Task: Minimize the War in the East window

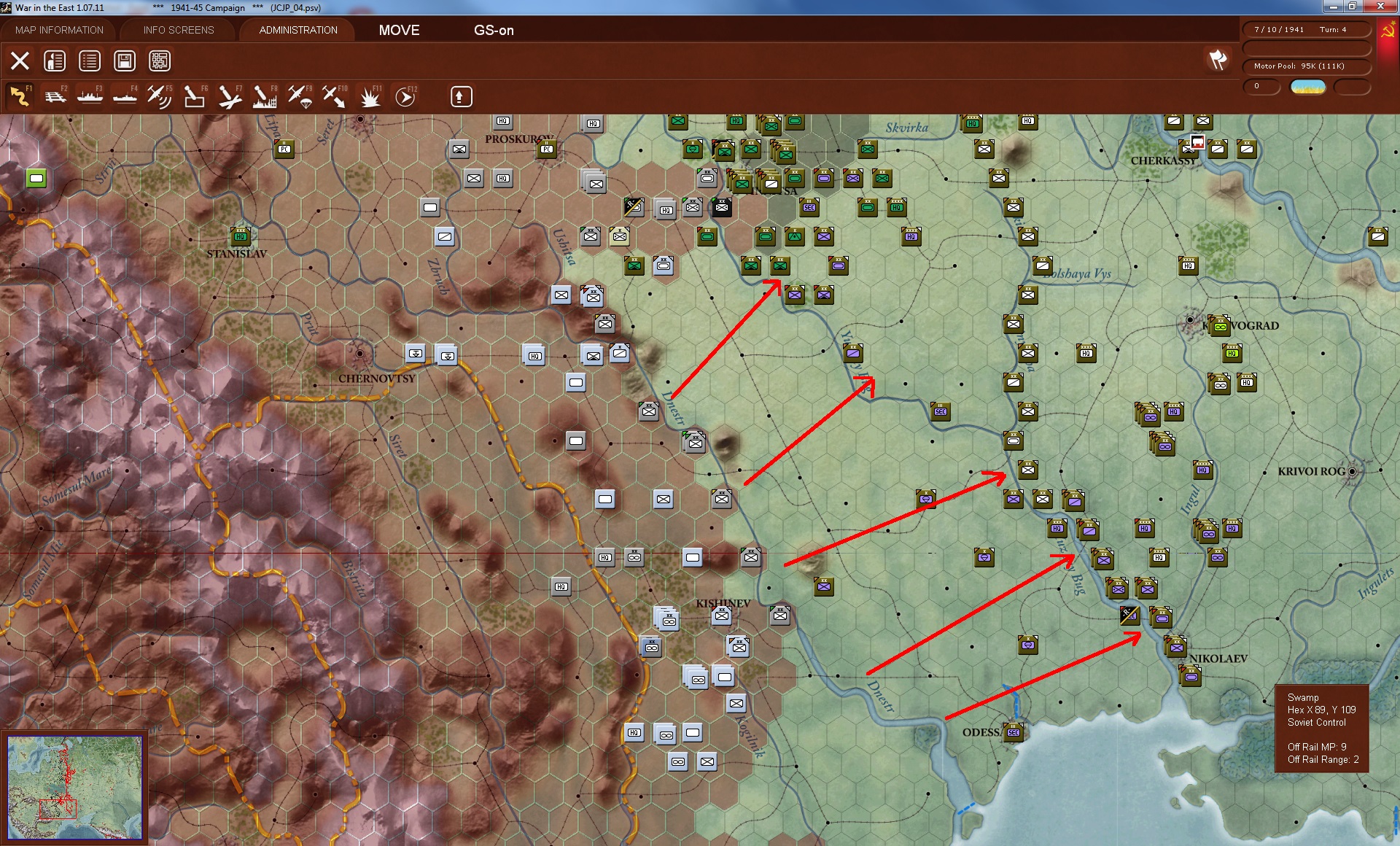Action: 1334,7
